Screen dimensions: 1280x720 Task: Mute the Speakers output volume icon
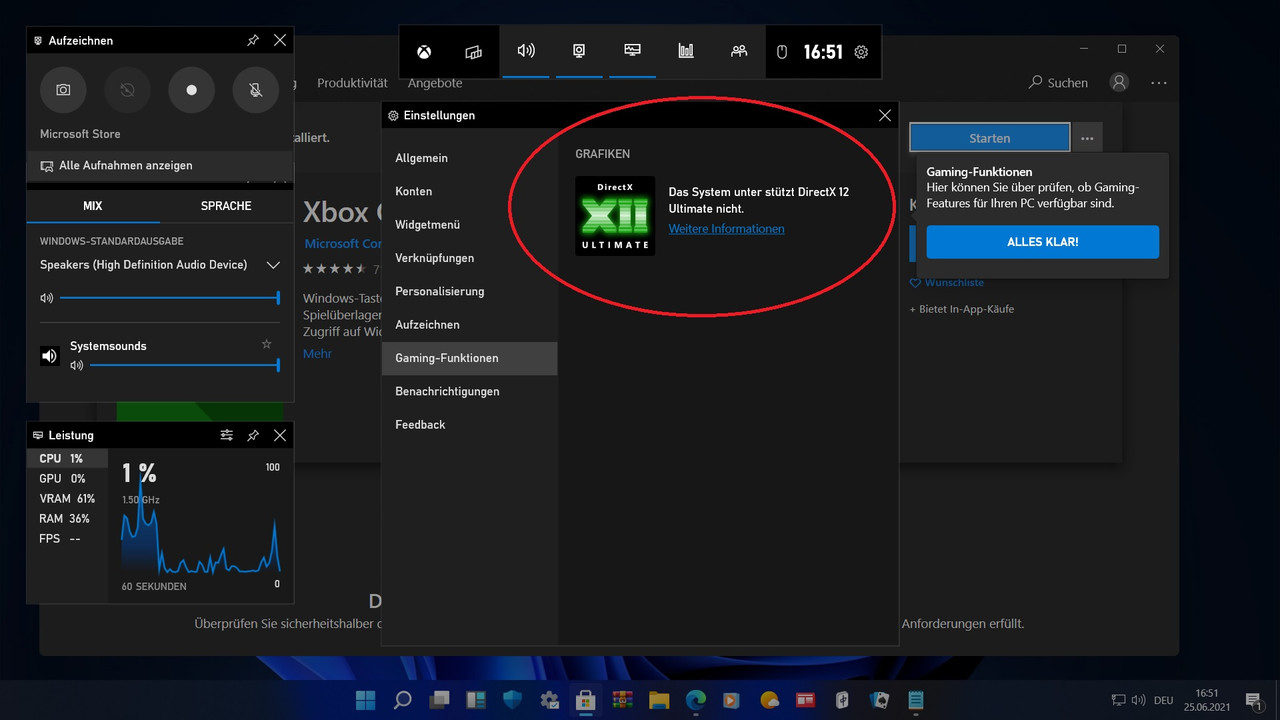point(46,298)
